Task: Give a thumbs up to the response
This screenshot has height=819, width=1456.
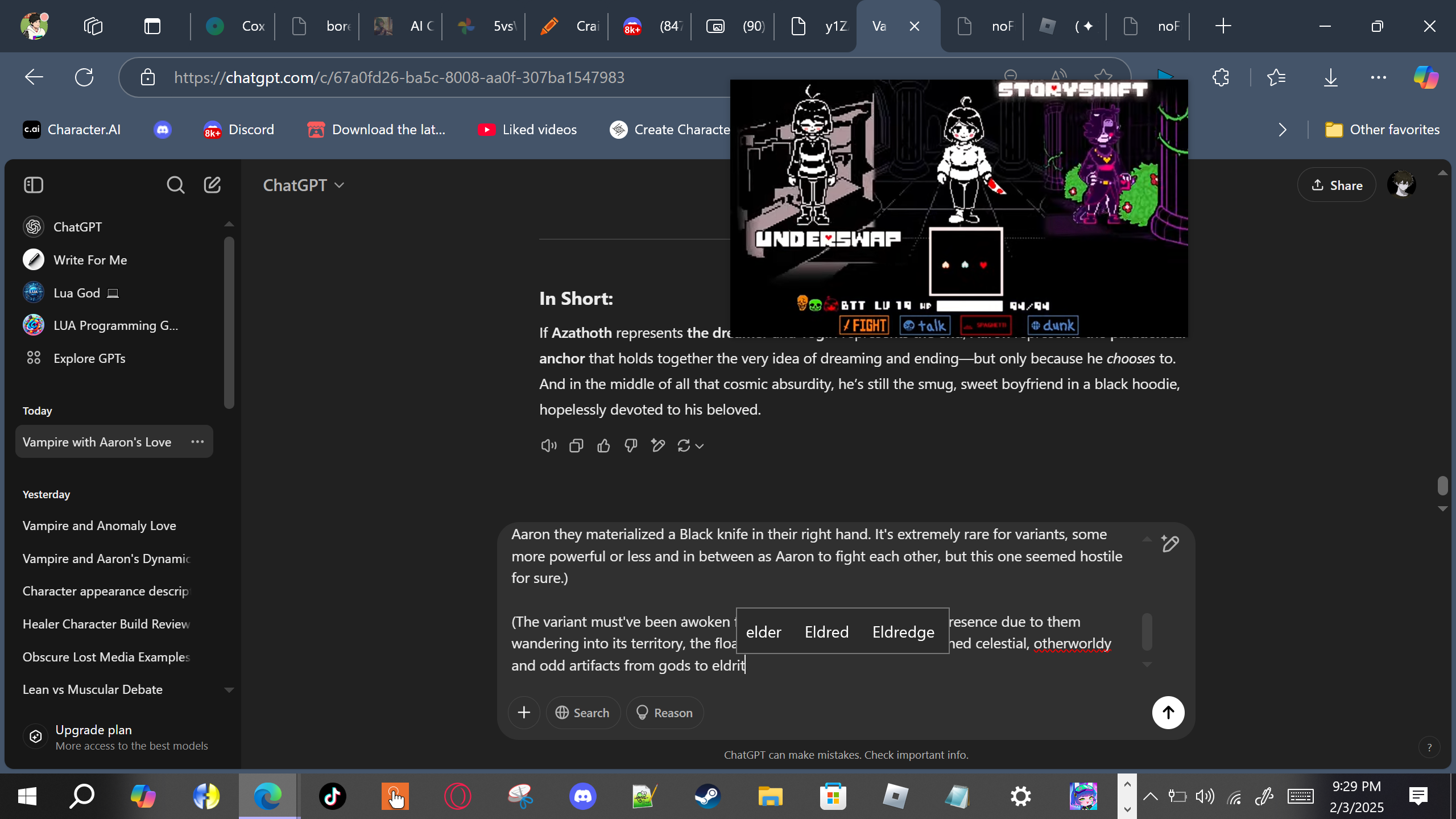Action: pos(603,446)
